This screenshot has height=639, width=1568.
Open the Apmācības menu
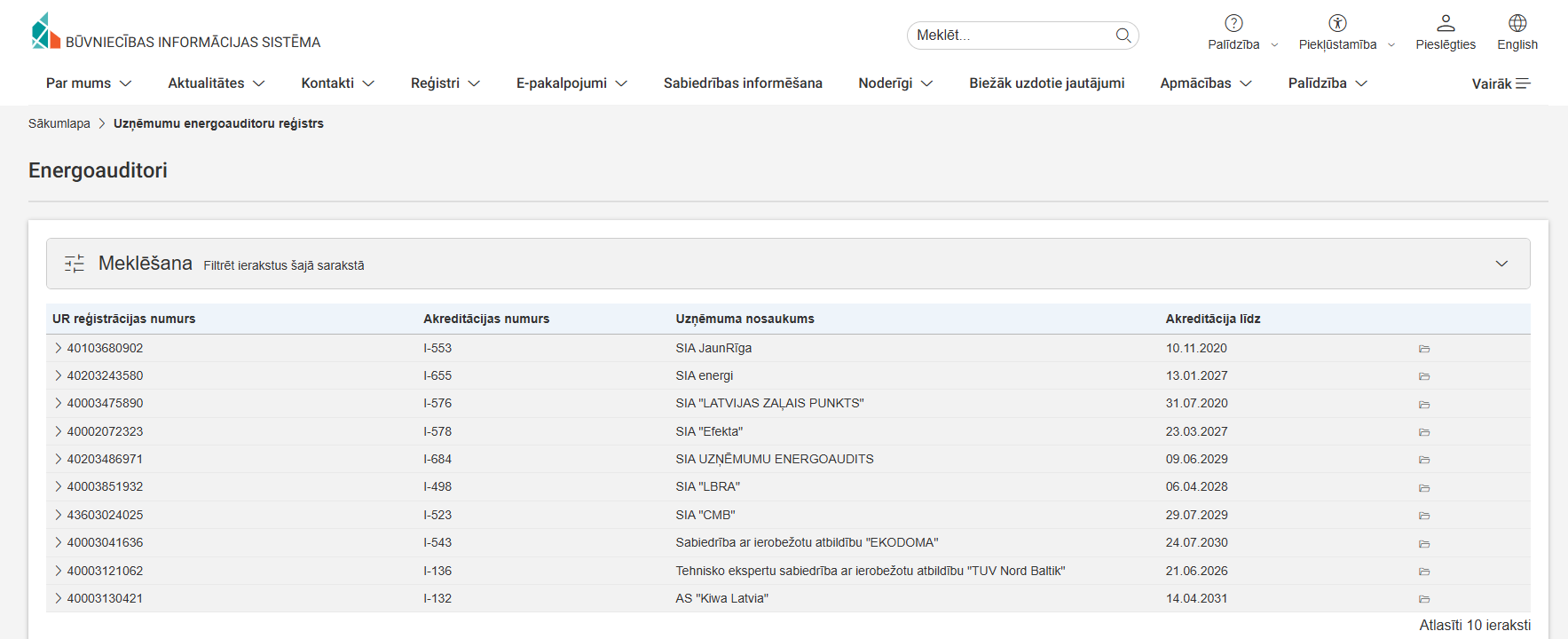coord(1206,83)
